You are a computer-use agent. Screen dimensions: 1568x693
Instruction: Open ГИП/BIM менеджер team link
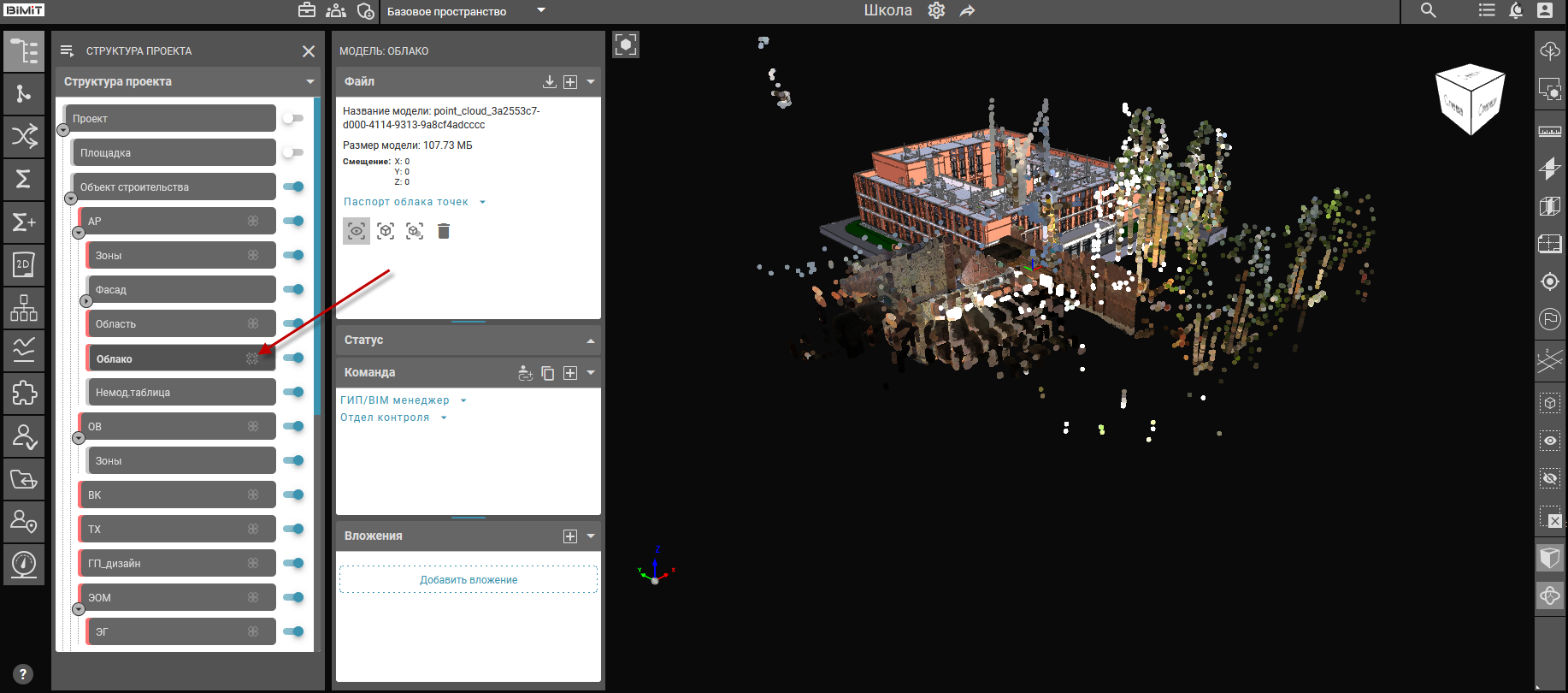395,400
